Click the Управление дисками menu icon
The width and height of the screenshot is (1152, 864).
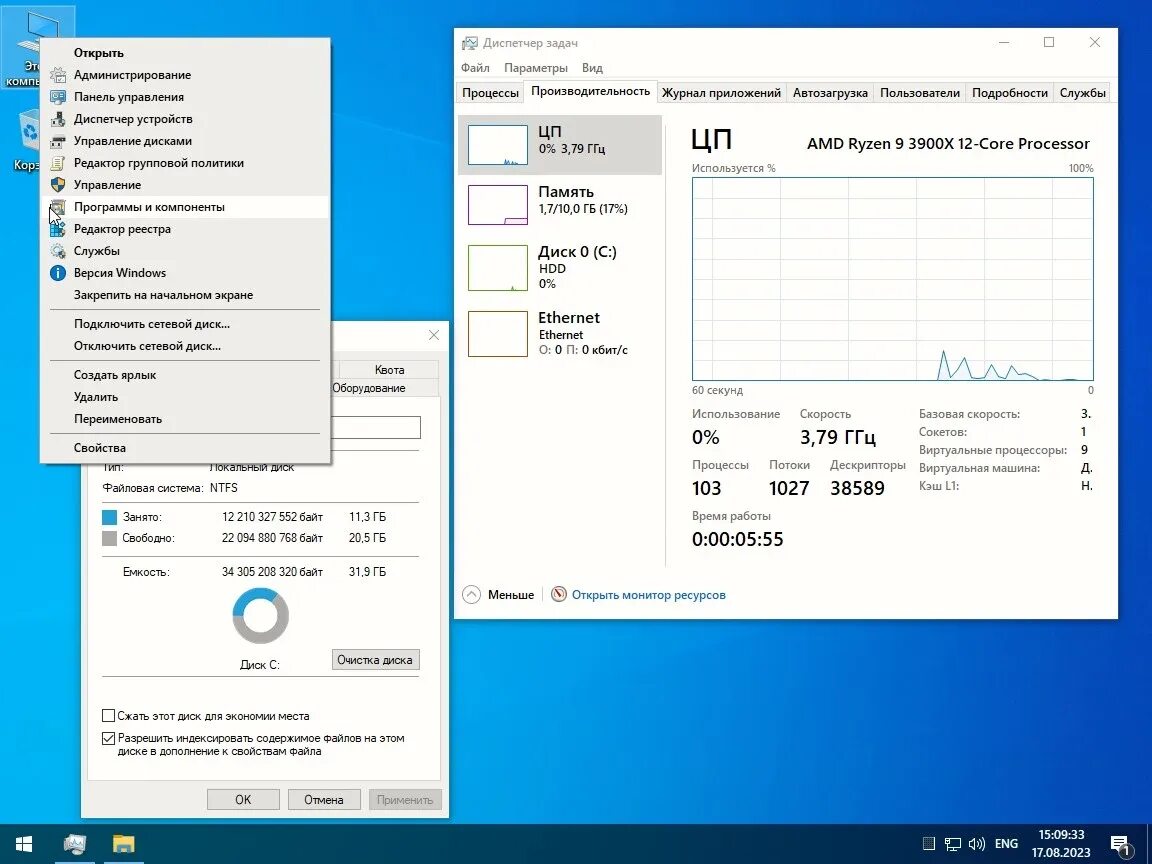(x=57, y=141)
